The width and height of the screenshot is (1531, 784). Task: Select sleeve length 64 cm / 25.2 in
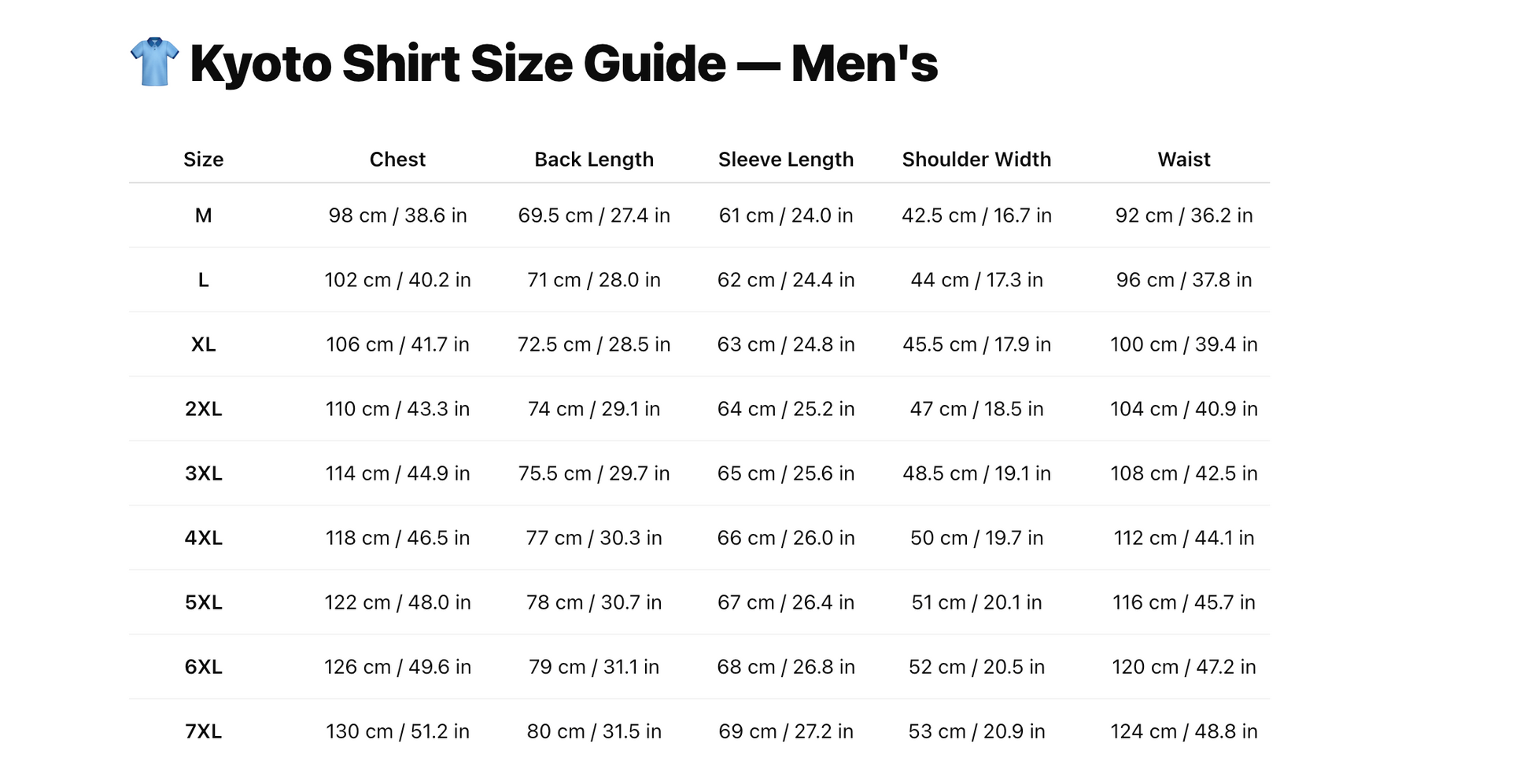pos(785,409)
